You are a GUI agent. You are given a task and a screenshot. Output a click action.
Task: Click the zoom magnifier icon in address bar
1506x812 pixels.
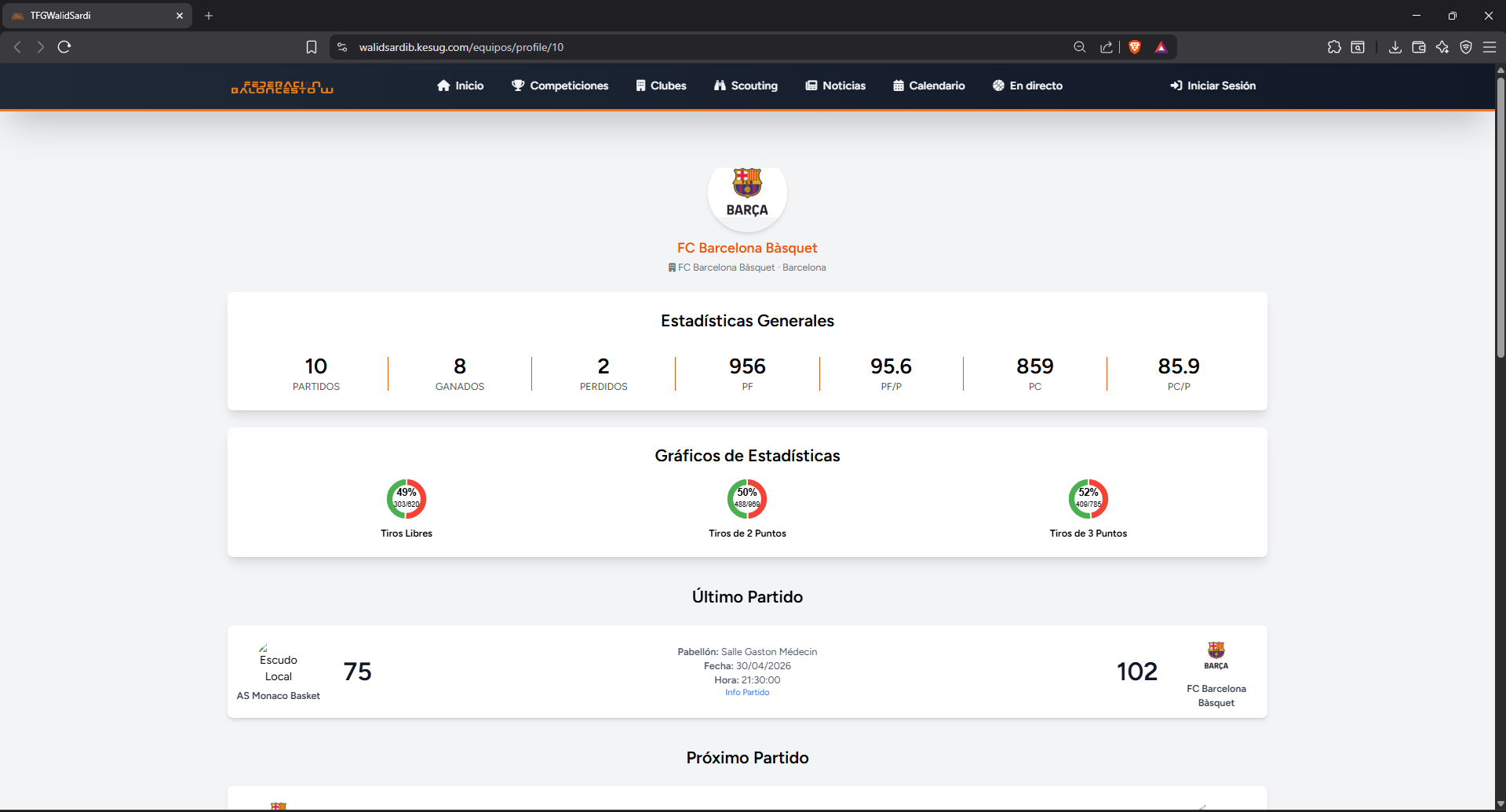1079,47
